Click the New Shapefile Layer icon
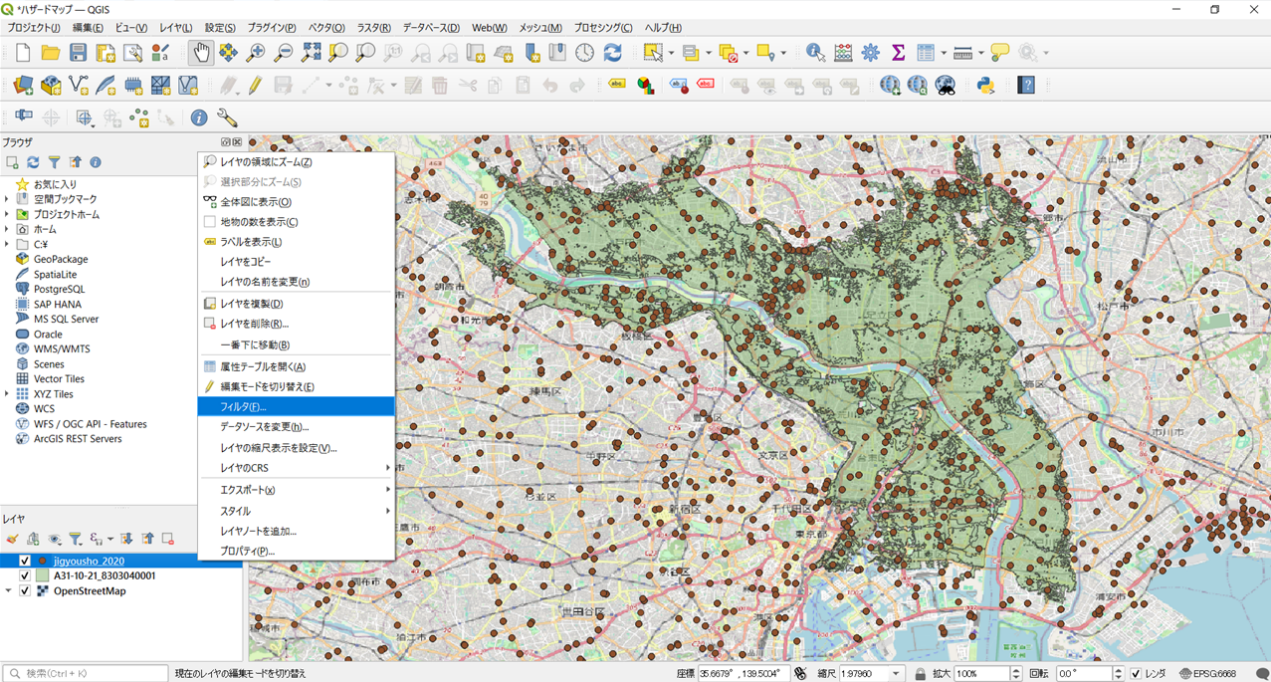 tap(78, 86)
